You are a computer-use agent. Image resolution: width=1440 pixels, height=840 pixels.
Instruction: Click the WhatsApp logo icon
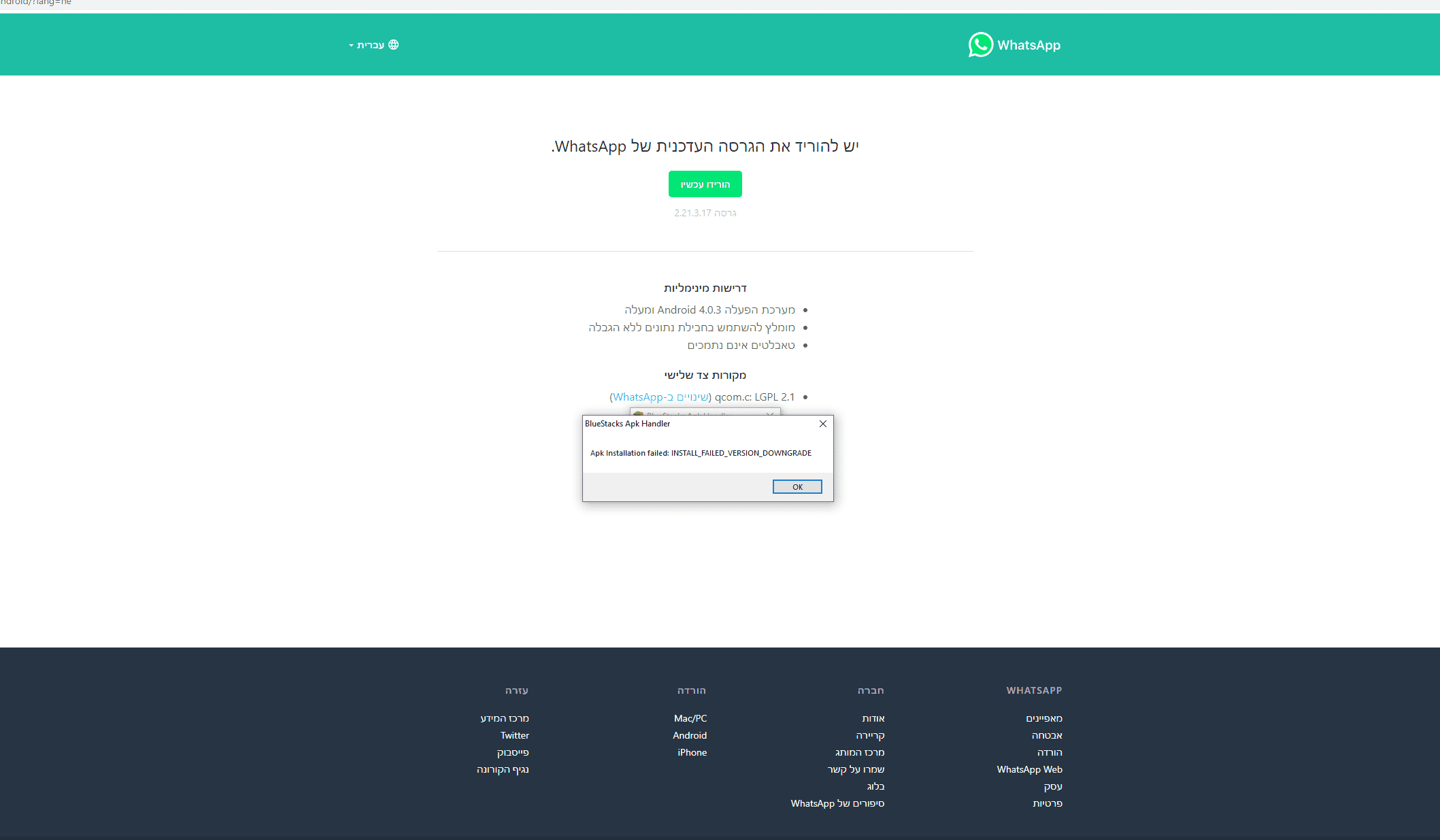click(980, 45)
